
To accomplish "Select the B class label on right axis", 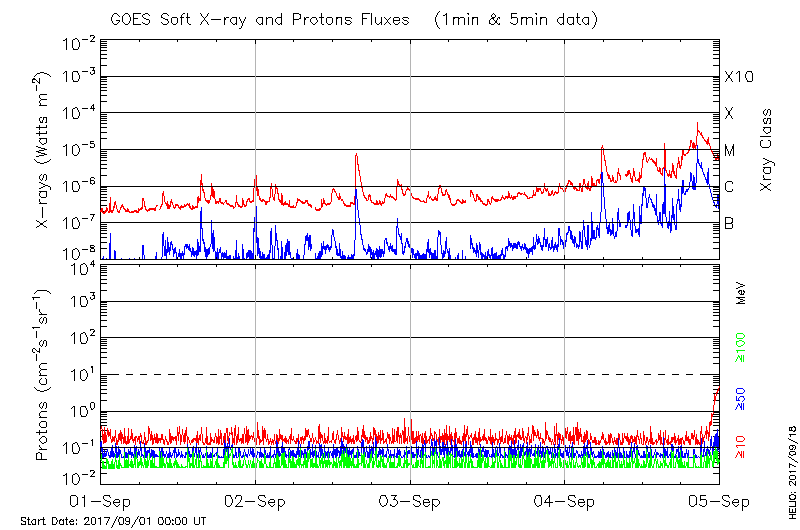I will pos(729,223).
